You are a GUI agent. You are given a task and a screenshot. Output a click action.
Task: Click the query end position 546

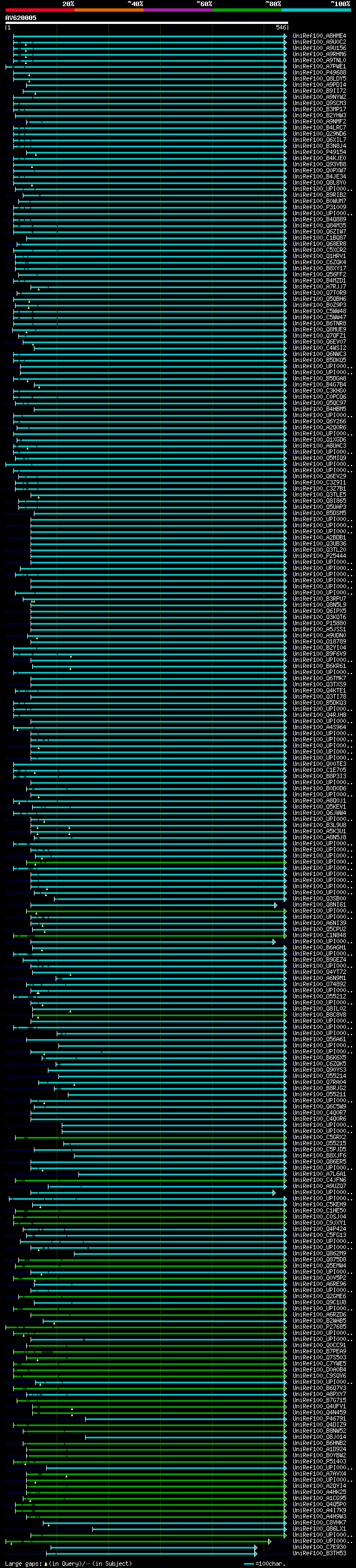tap(281, 27)
